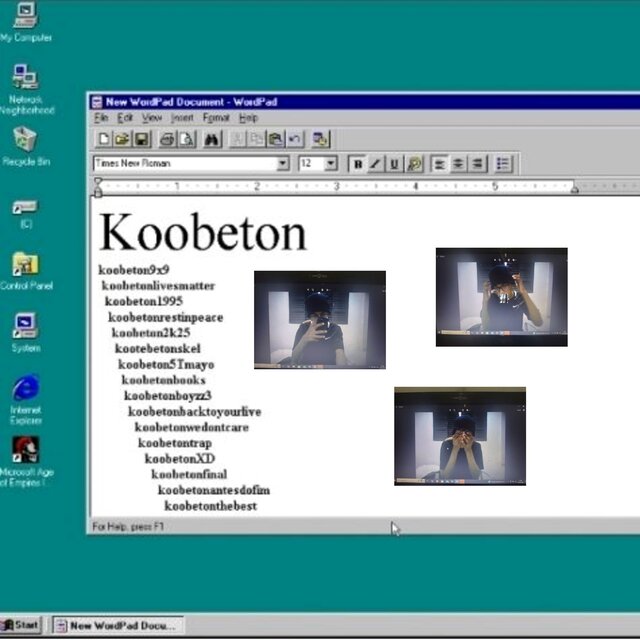Toggle Underline formatting

point(394,164)
